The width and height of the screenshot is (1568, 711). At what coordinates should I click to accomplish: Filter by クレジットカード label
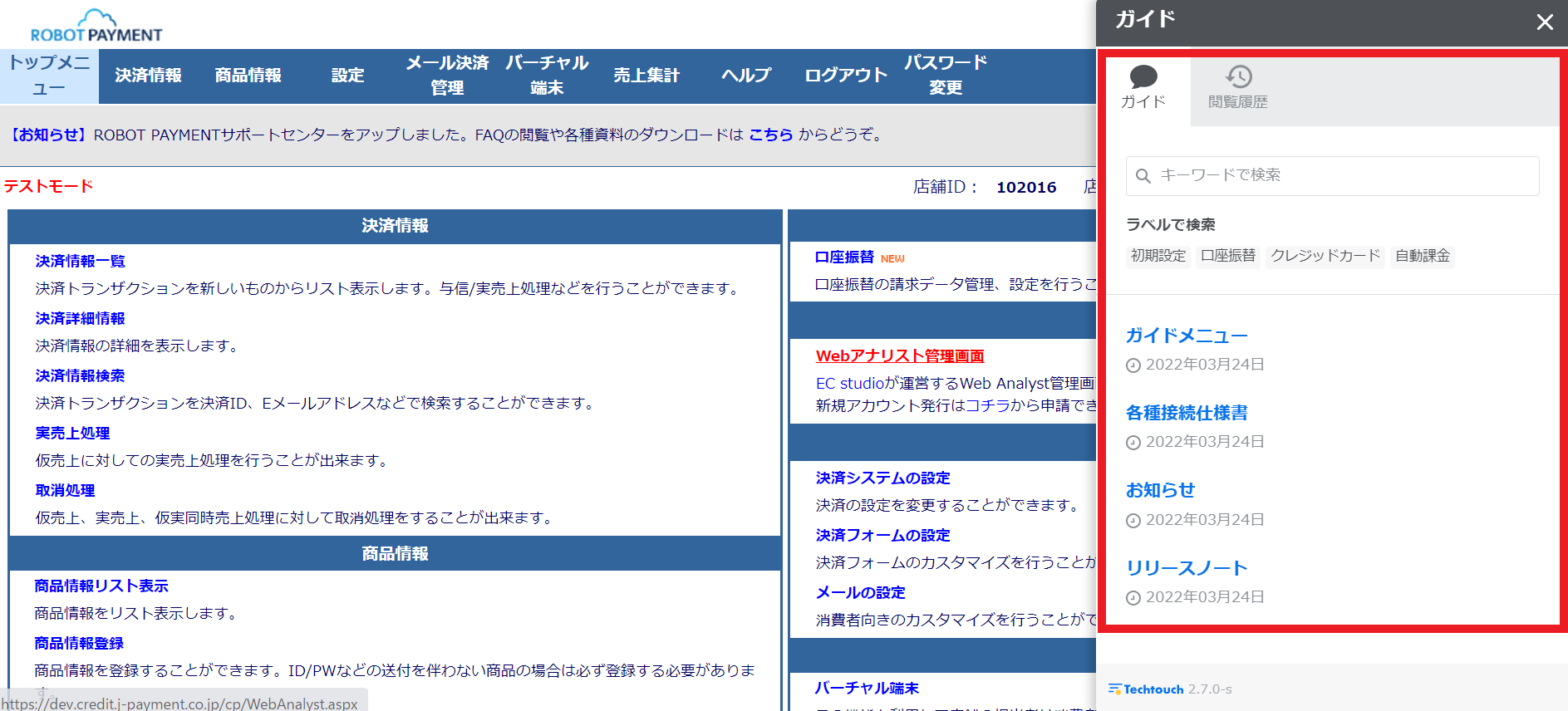(1325, 256)
